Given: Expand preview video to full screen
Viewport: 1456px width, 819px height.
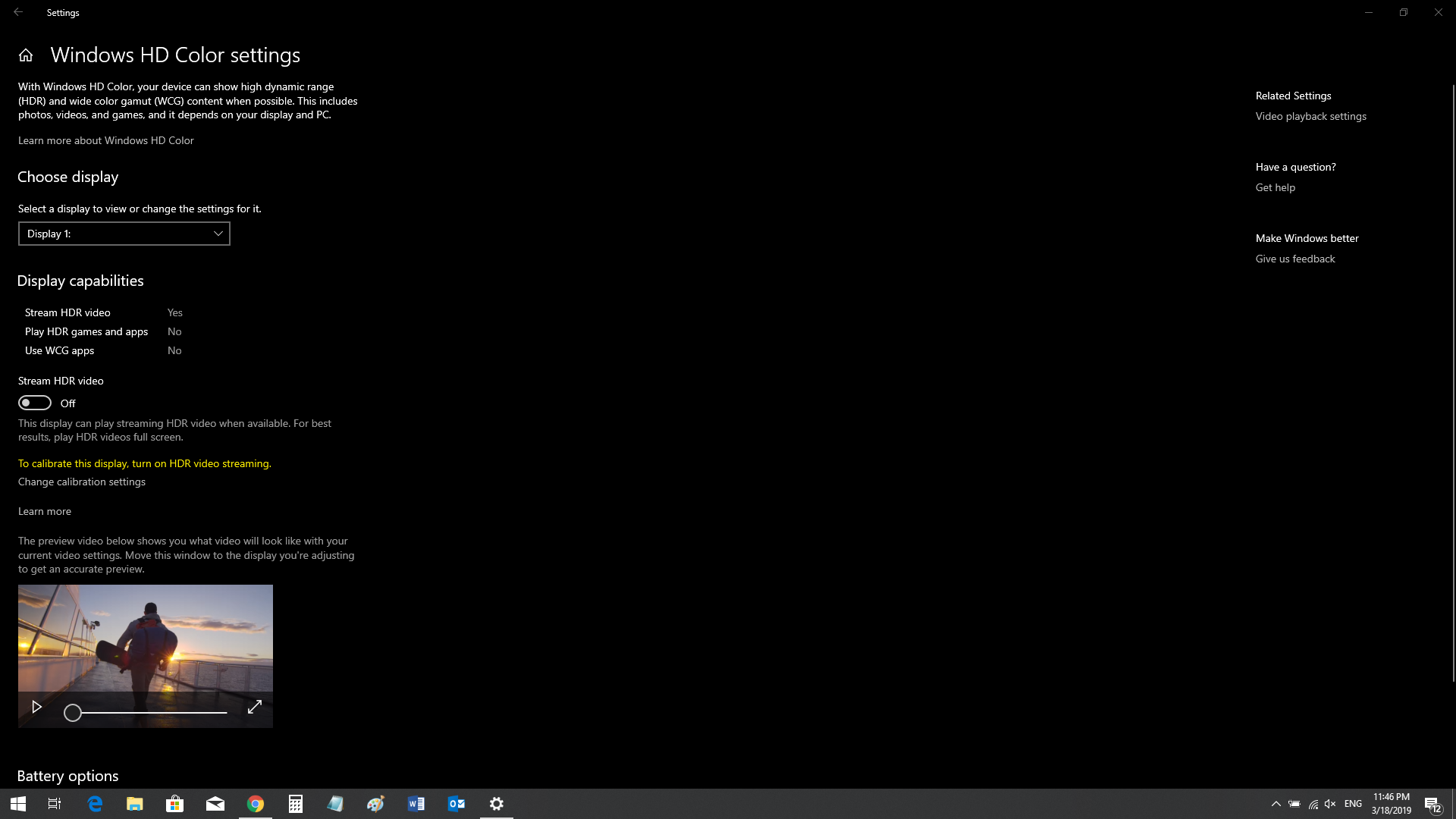Looking at the screenshot, I should pos(255,707).
